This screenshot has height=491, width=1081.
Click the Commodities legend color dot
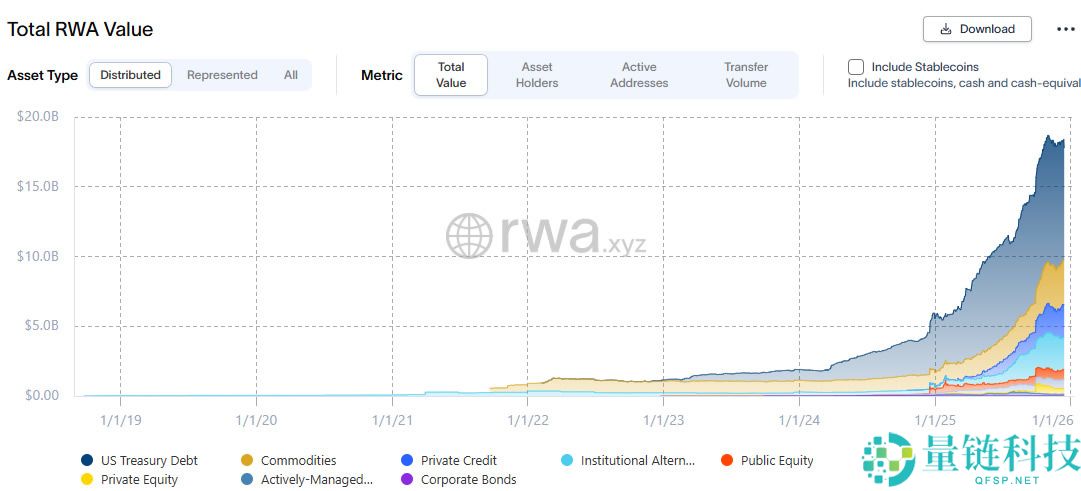click(x=247, y=461)
